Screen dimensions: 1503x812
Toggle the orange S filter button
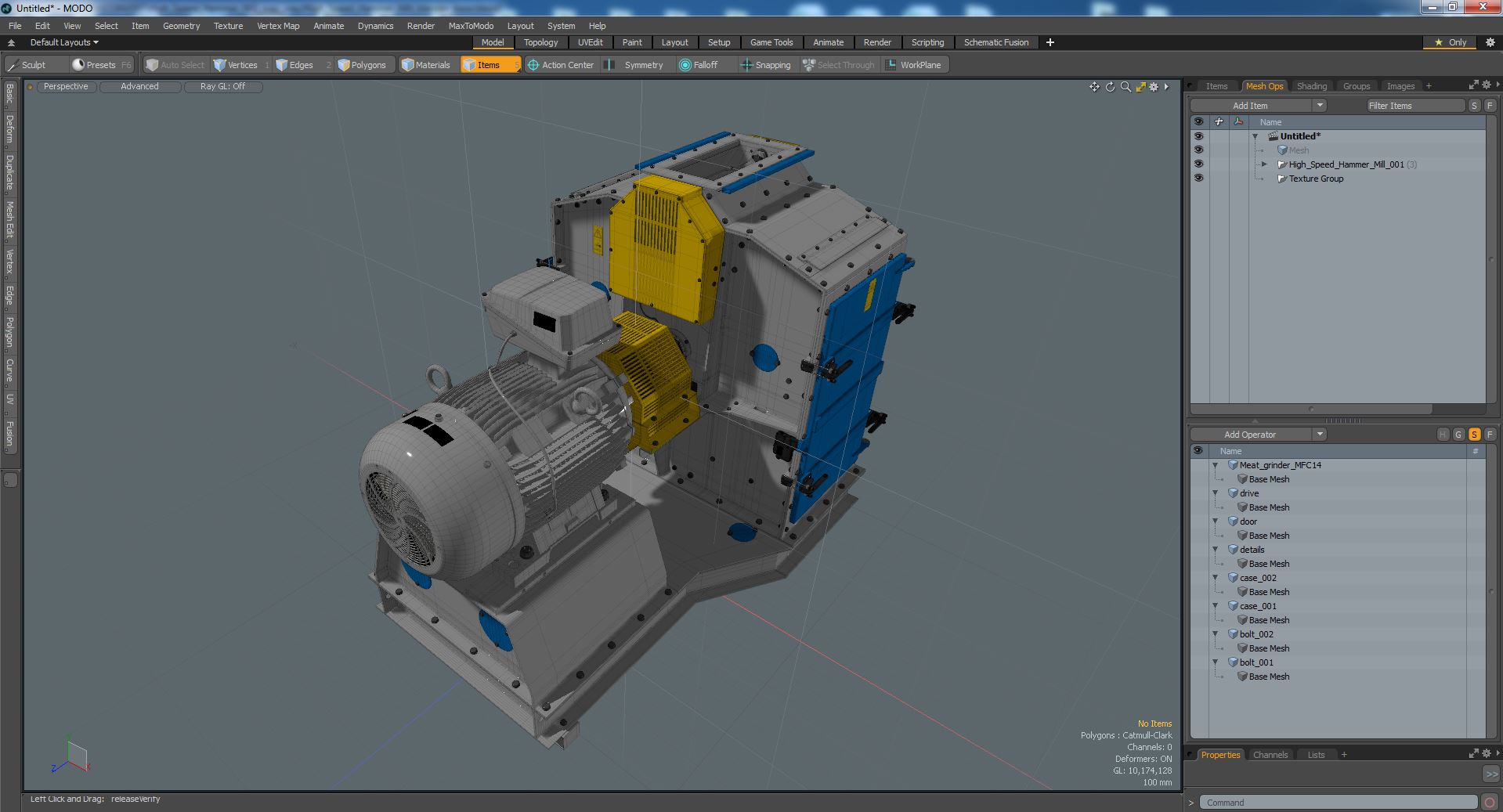[1474, 435]
